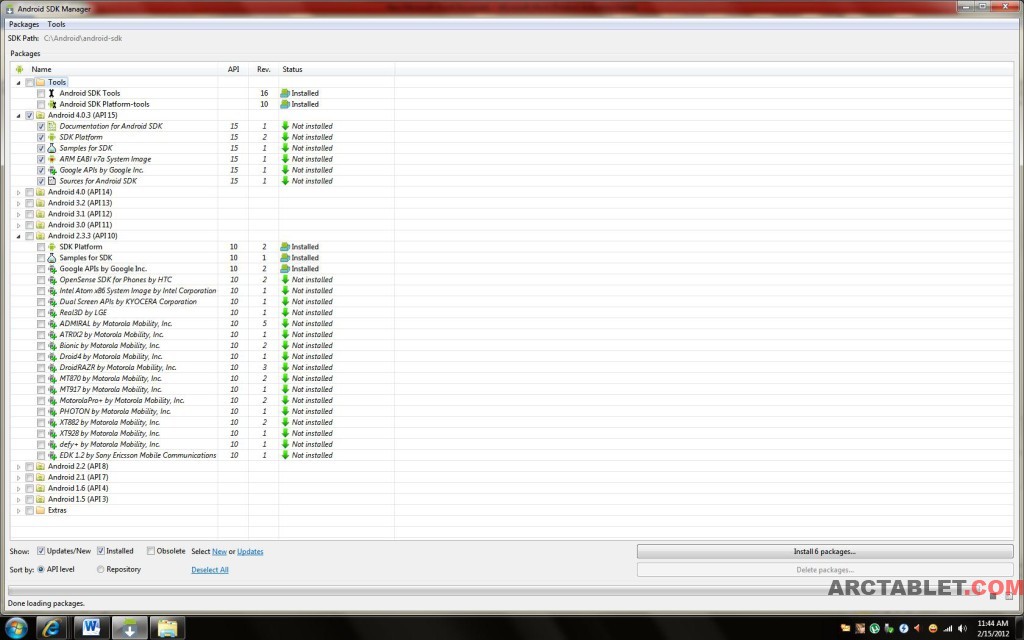This screenshot has width=1024, height=640.
Task: Click the API column header
Action: pos(233,69)
